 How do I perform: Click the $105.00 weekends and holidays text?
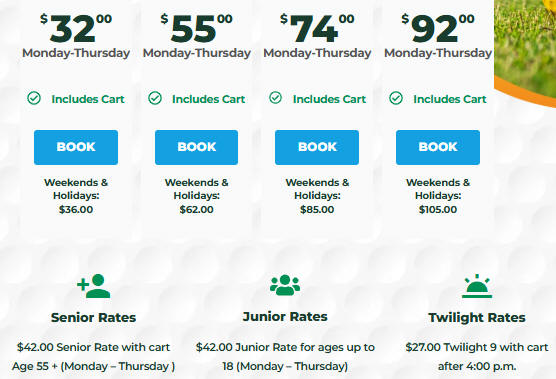[438, 210]
